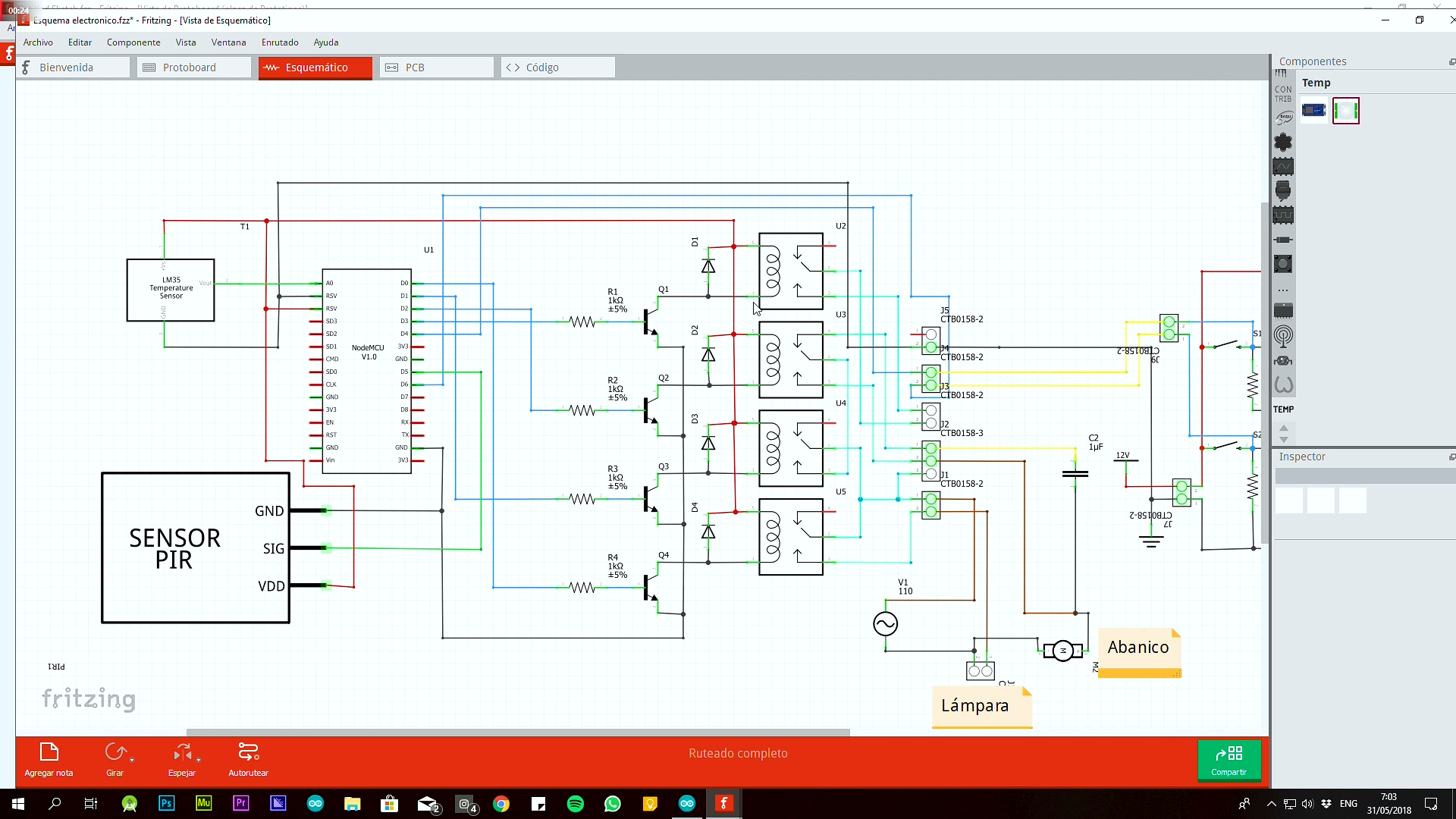Open the square wave chip parts bin
Screen dimensions: 1456x819
[1283, 215]
